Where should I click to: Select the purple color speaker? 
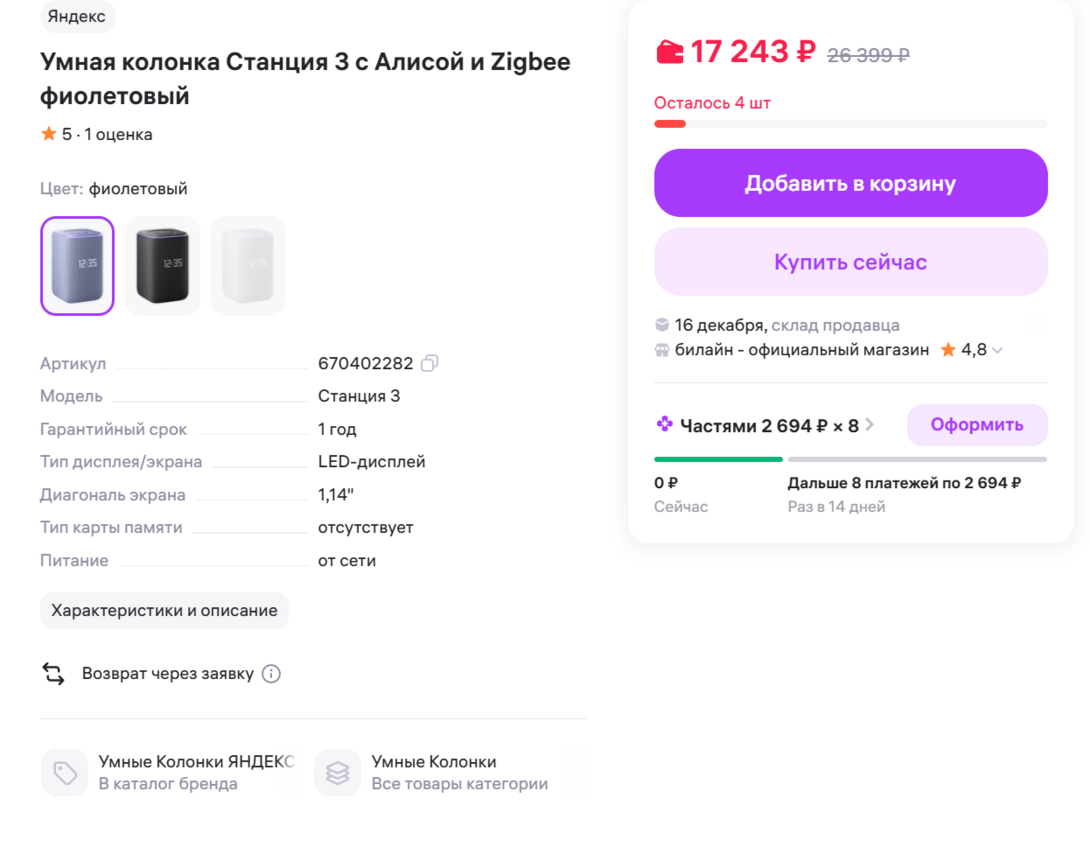[x=77, y=266]
